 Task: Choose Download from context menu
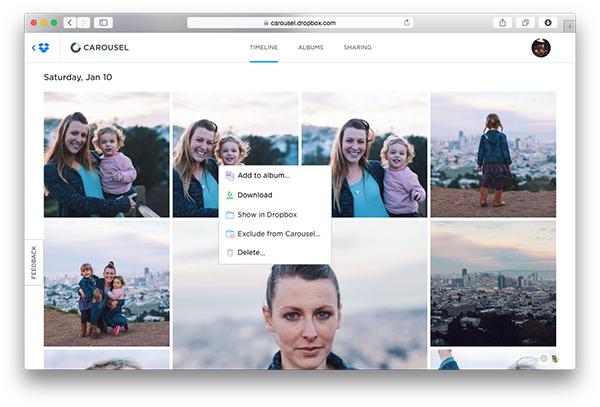point(275,195)
